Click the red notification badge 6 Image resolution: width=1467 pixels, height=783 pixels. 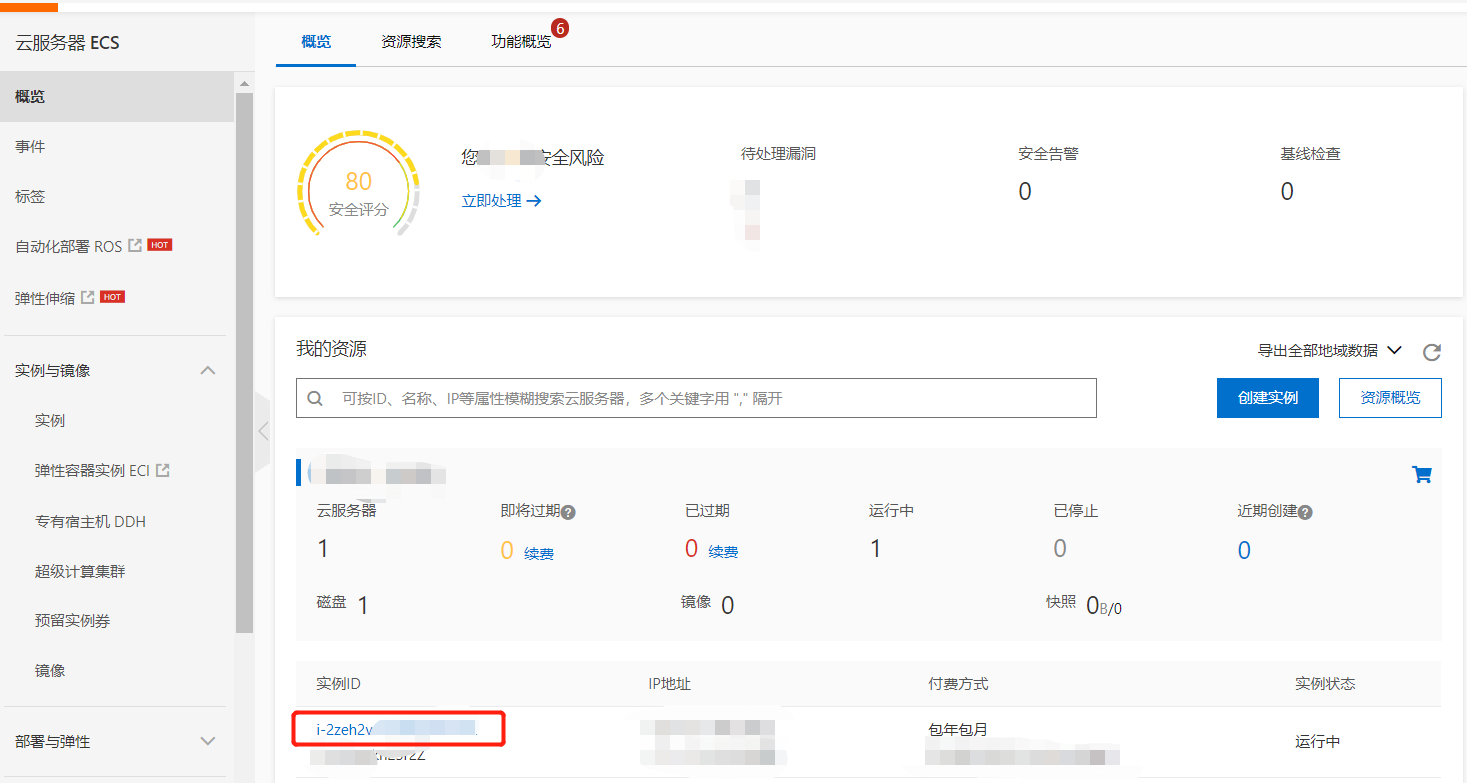pos(560,29)
